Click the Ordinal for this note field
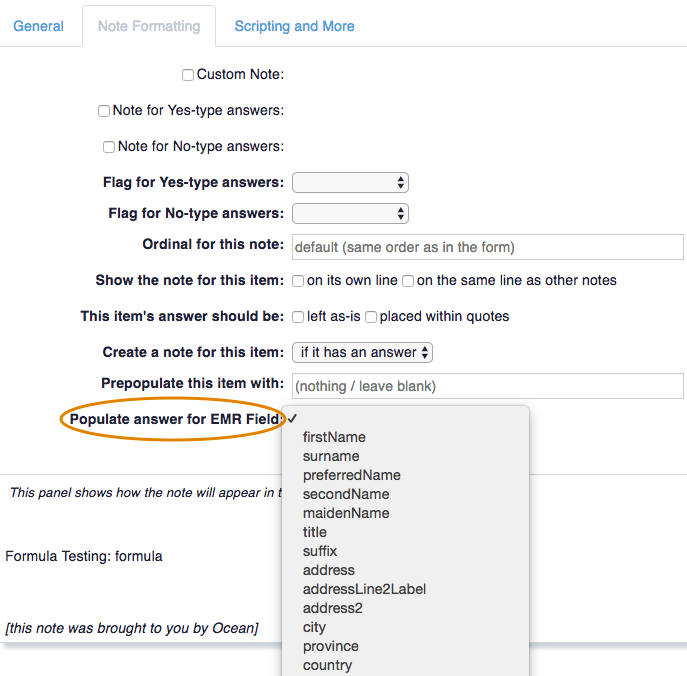Screen dimensions: 687x676 [x=487, y=247]
